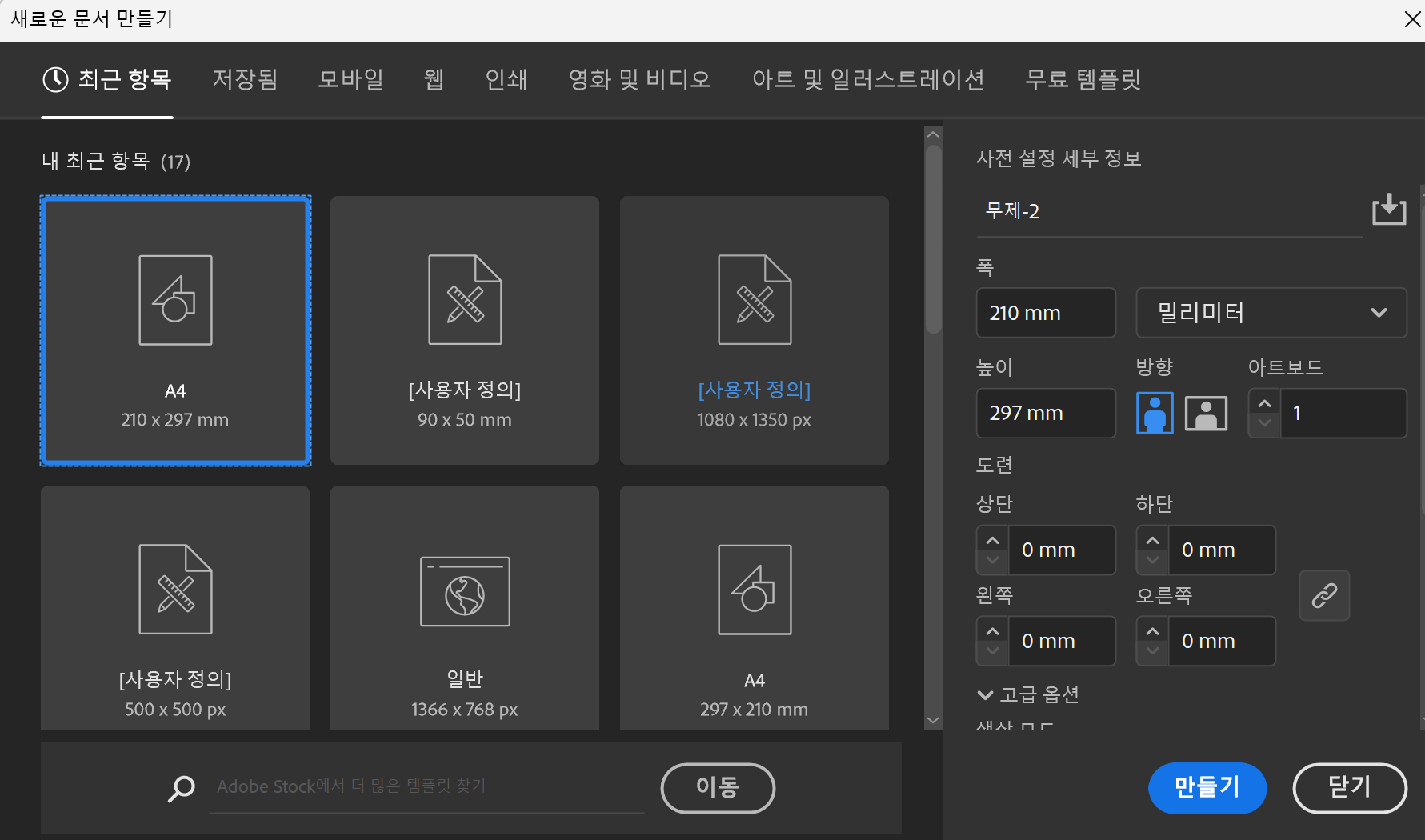Increase top bleed using its up arrow
This screenshot has width=1425, height=840.
coord(992,538)
